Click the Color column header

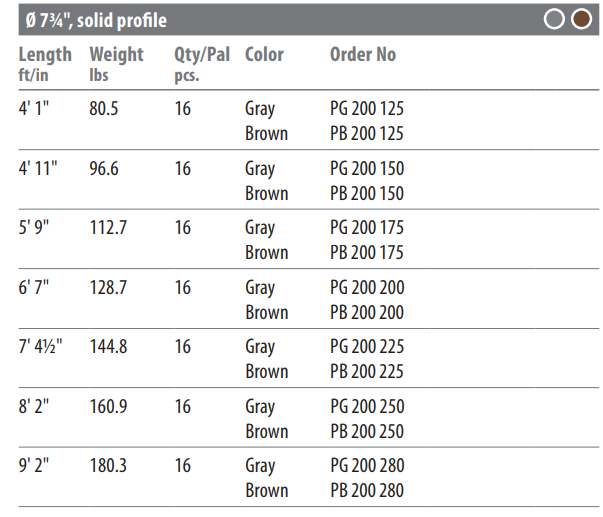pyautogui.click(x=265, y=54)
